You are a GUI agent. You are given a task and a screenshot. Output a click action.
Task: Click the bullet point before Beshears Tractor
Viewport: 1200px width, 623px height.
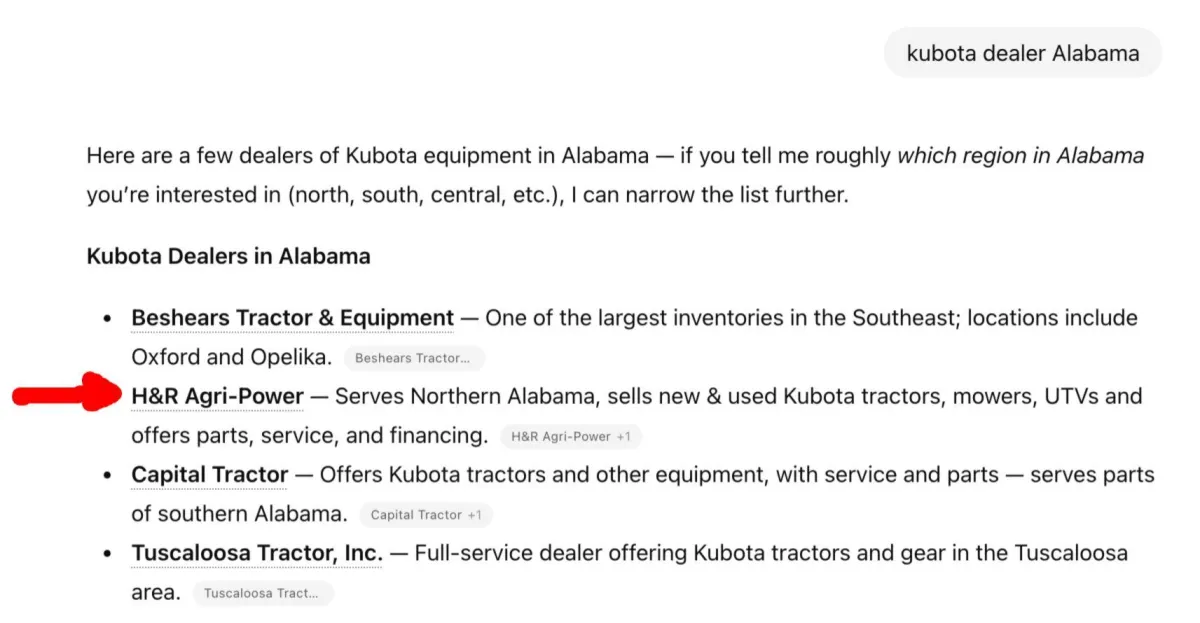point(107,319)
